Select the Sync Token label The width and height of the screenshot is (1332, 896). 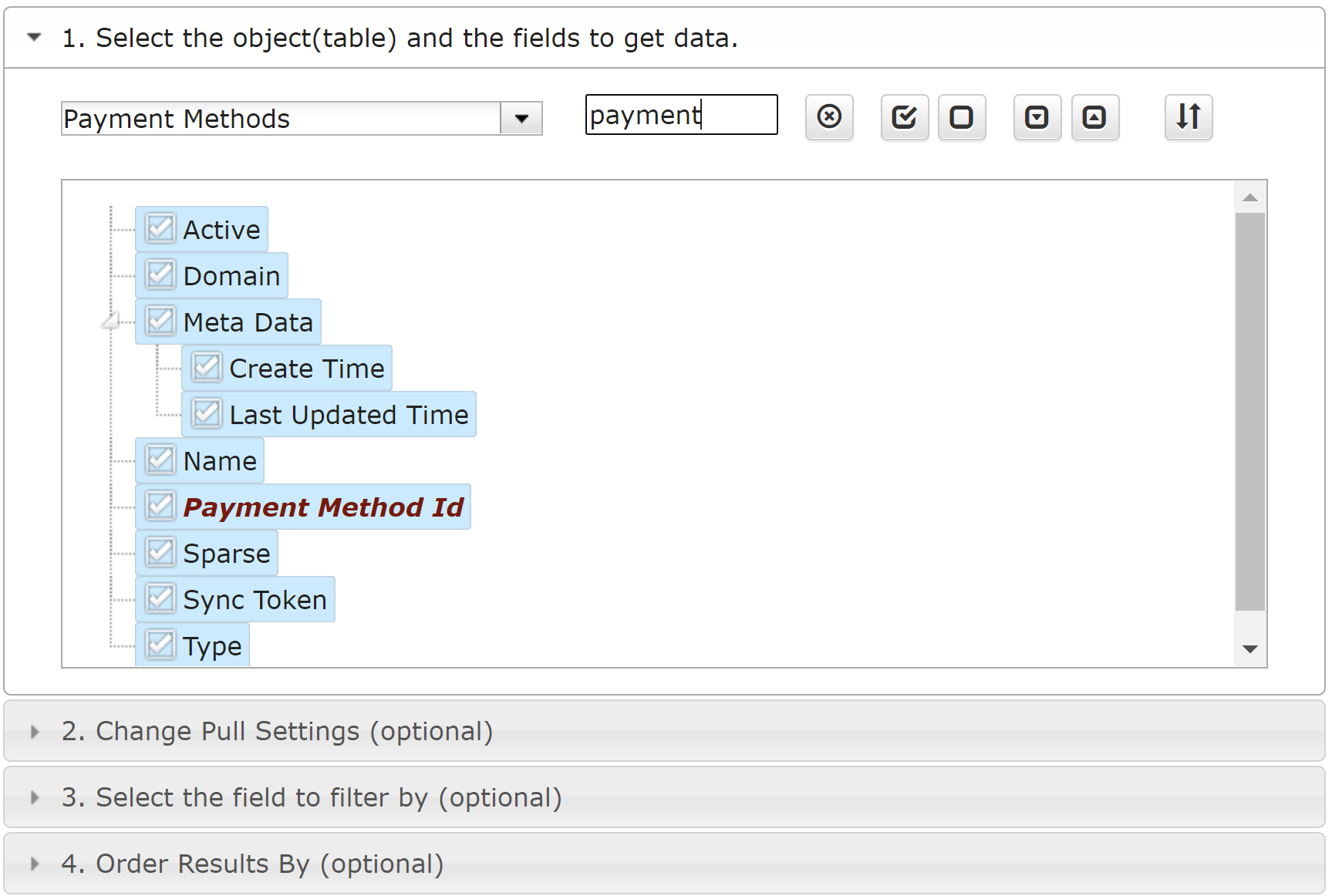pos(255,600)
